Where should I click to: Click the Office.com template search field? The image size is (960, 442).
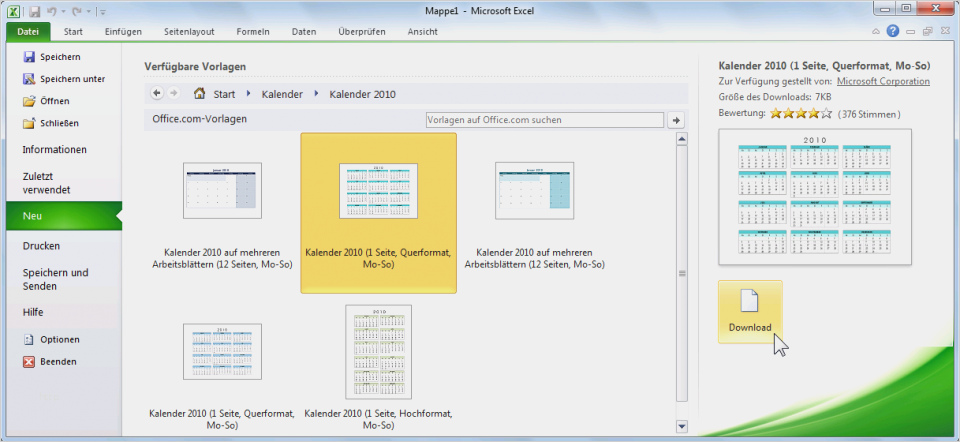pos(544,120)
